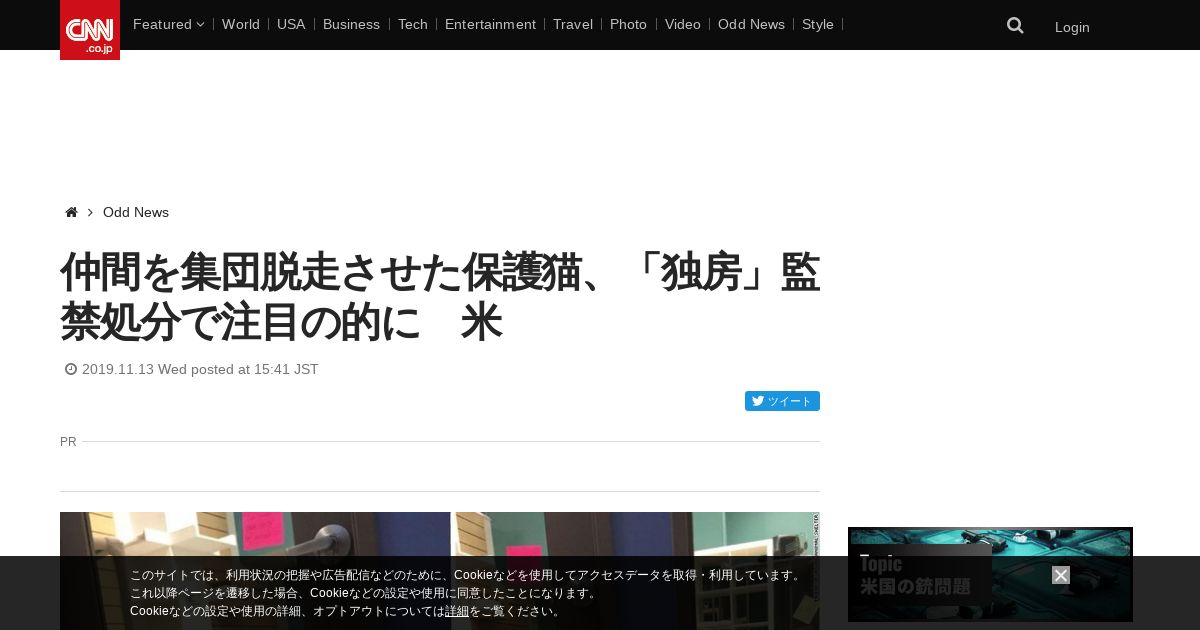Click the Odd News breadcrumb link
The height and width of the screenshot is (630, 1200).
[x=136, y=212]
